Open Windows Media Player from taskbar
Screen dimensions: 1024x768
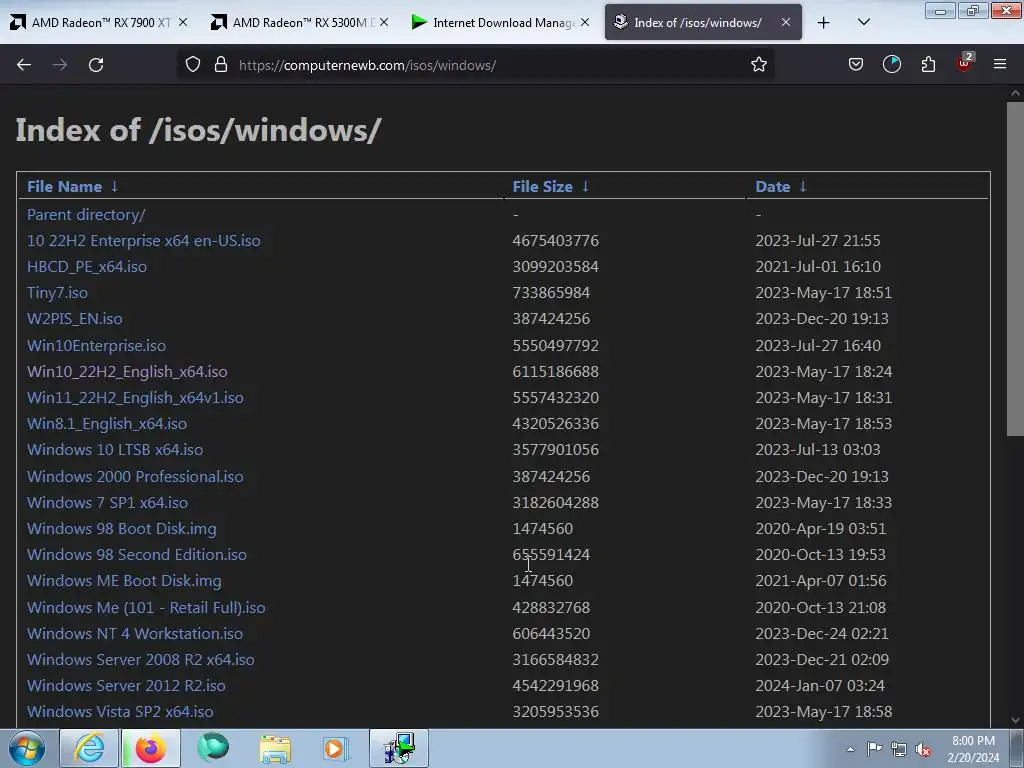pyautogui.click(x=336, y=748)
